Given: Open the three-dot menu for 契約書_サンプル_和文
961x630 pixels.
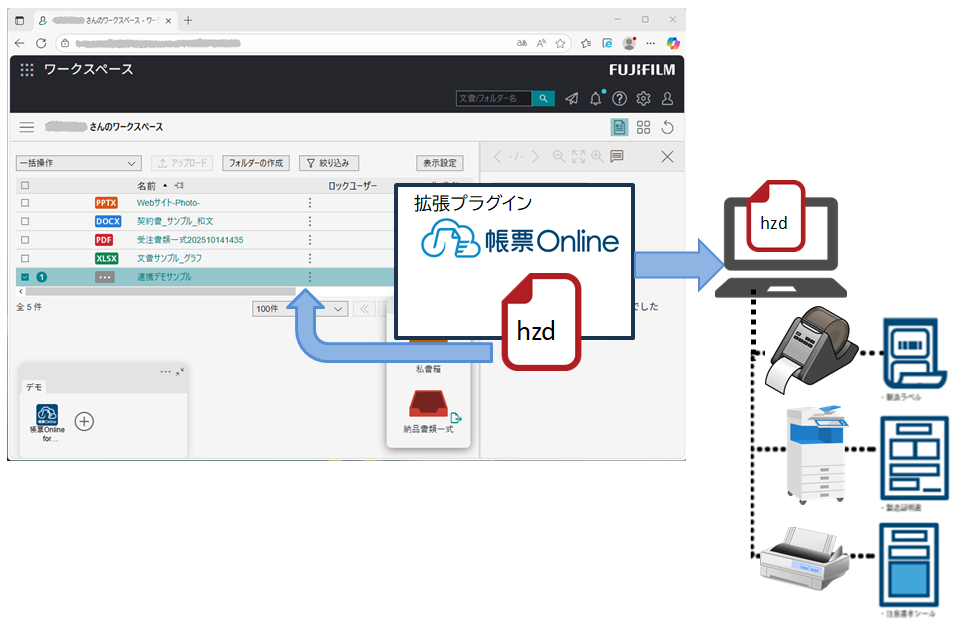Looking at the screenshot, I should click(x=309, y=221).
